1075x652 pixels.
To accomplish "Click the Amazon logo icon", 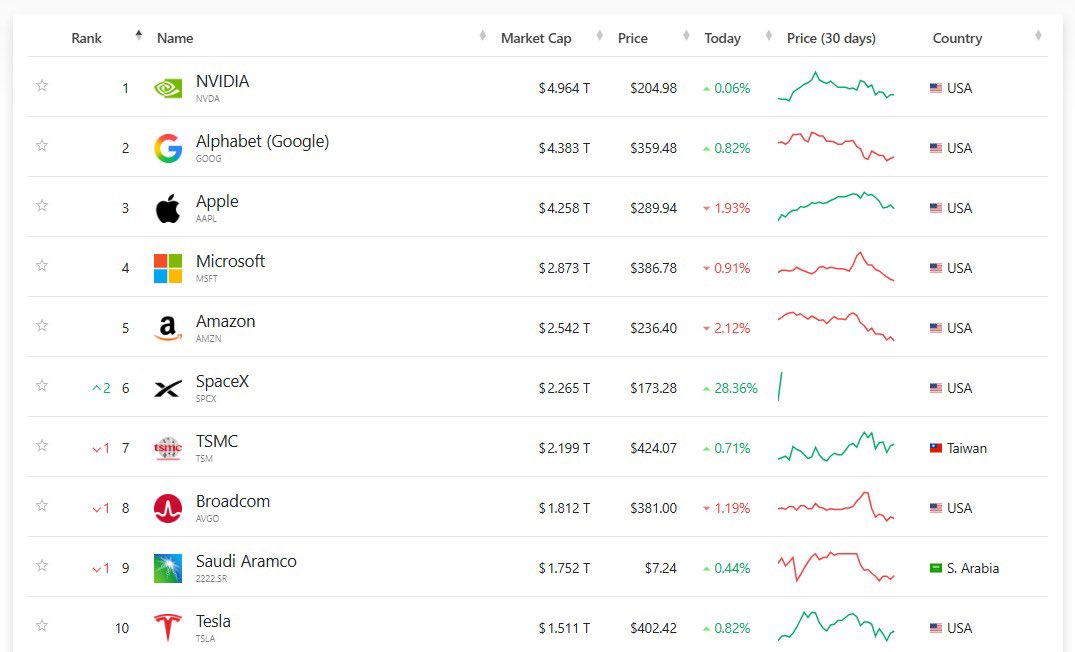I will 168,328.
